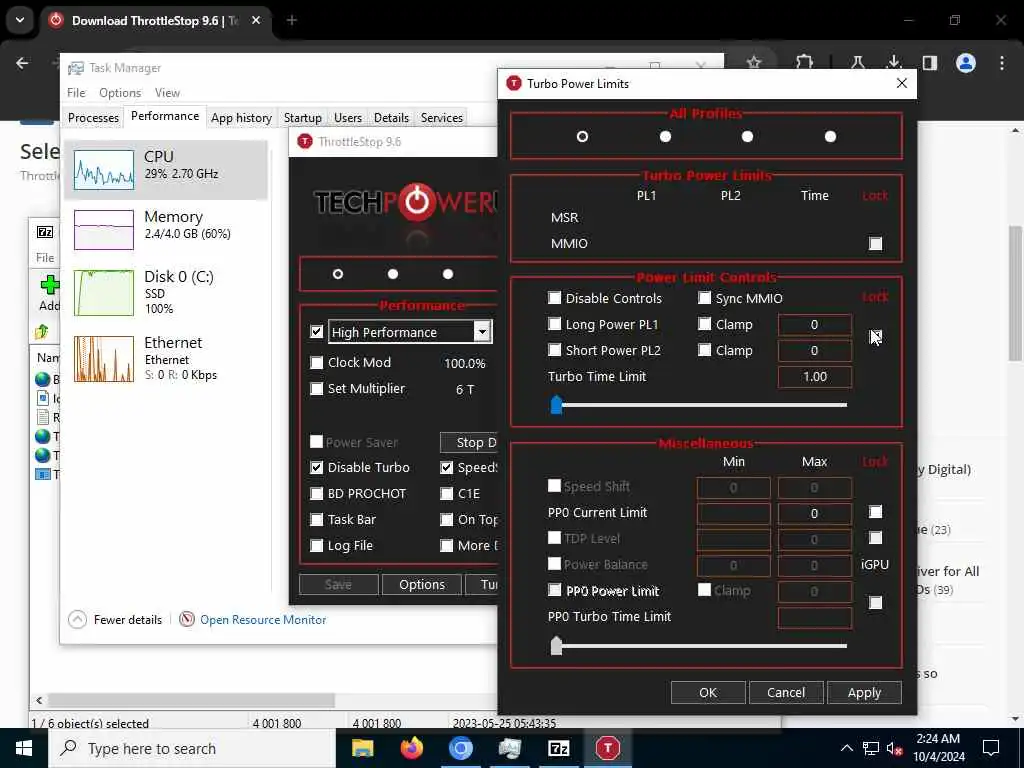Screen dimensions: 1024x768
Task: Enable C1E checkbox
Action: coord(447,494)
